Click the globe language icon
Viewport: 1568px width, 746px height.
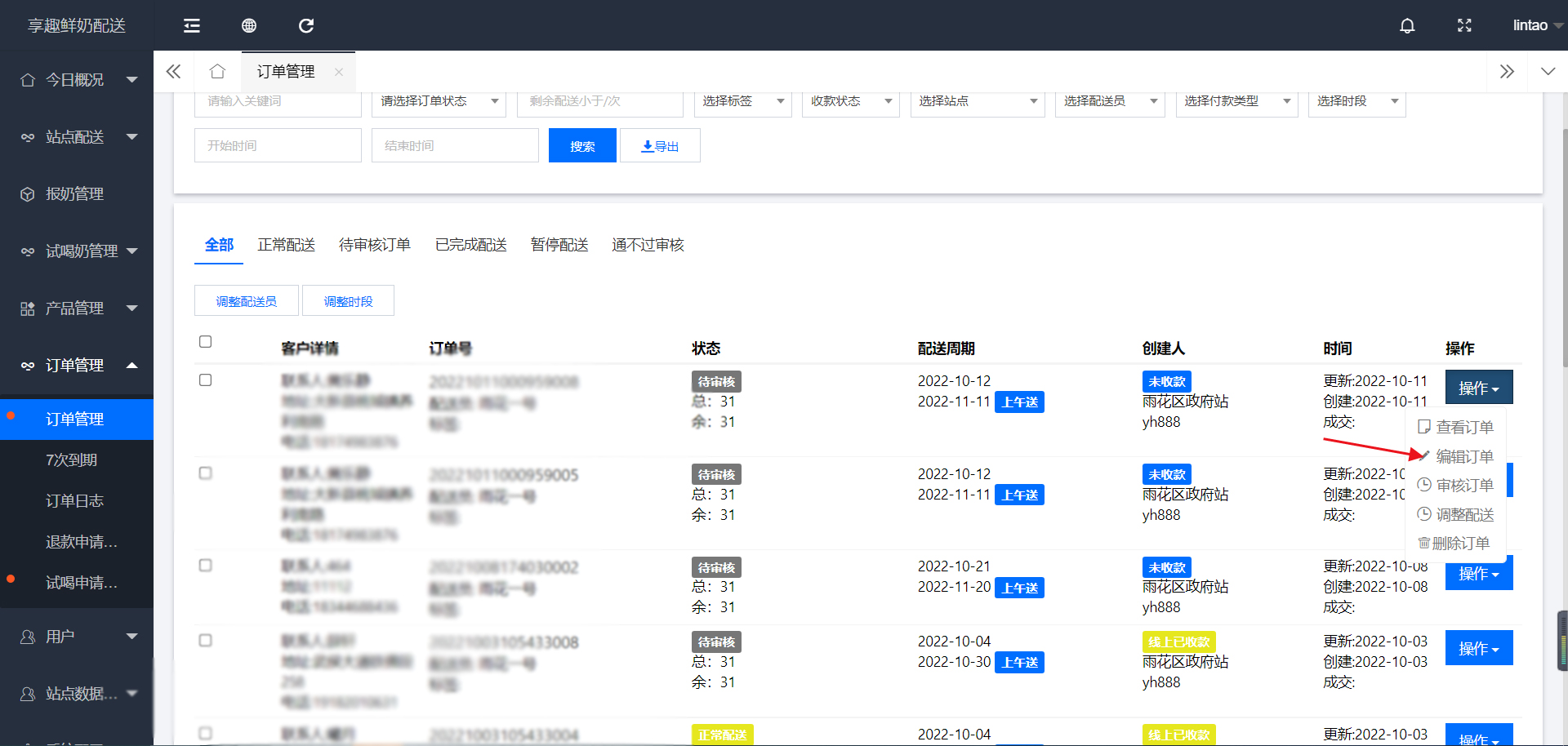(249, 26)
